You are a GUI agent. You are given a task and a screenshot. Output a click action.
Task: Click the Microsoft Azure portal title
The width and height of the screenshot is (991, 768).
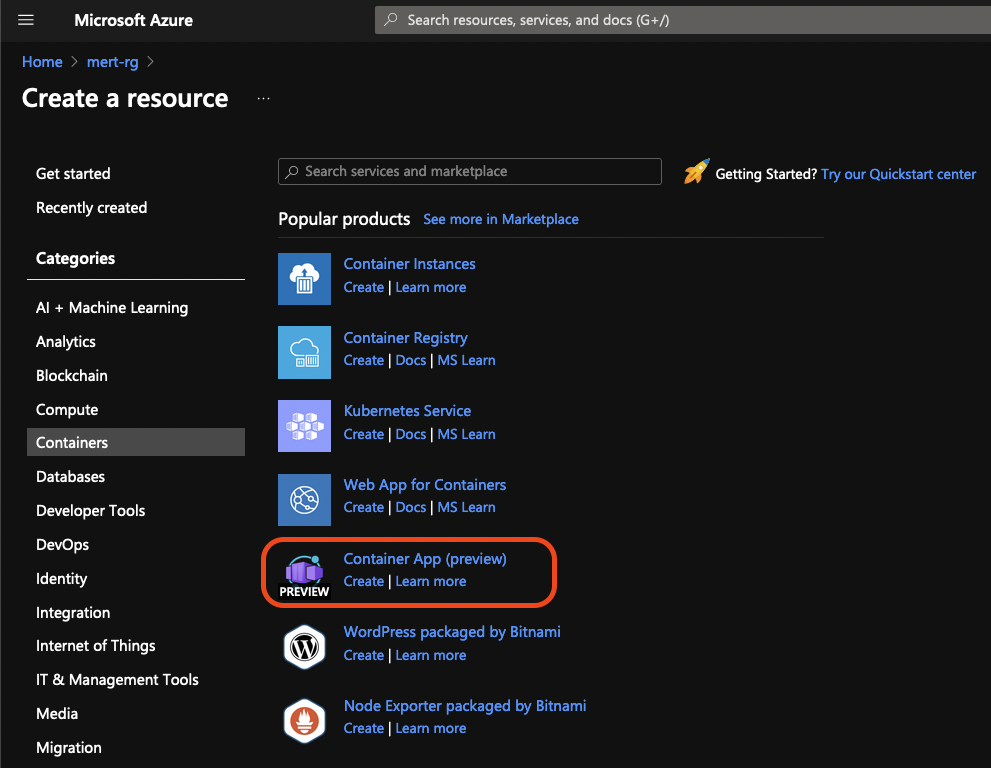[133, 20]
